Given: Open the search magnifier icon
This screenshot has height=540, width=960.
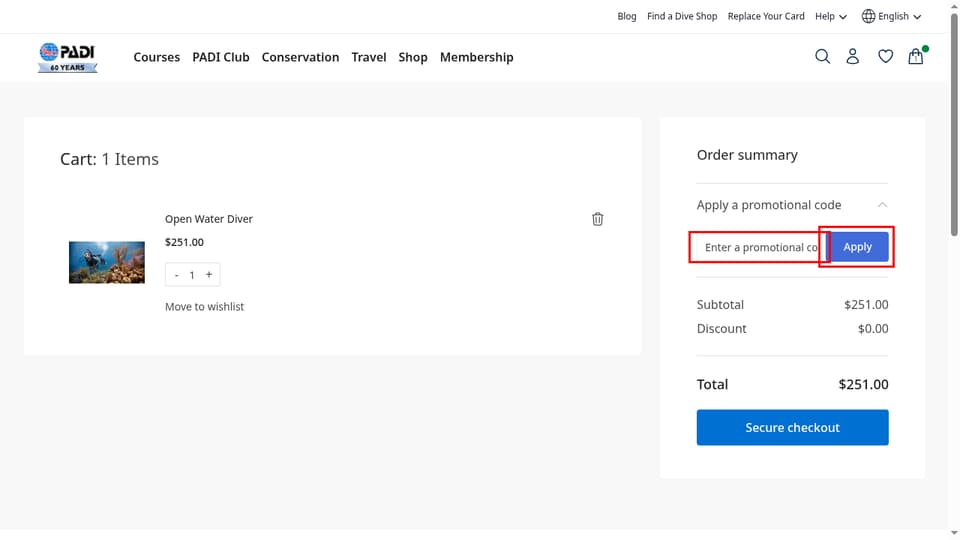Looking at the screenshot, I should click(x=822, y=56).
